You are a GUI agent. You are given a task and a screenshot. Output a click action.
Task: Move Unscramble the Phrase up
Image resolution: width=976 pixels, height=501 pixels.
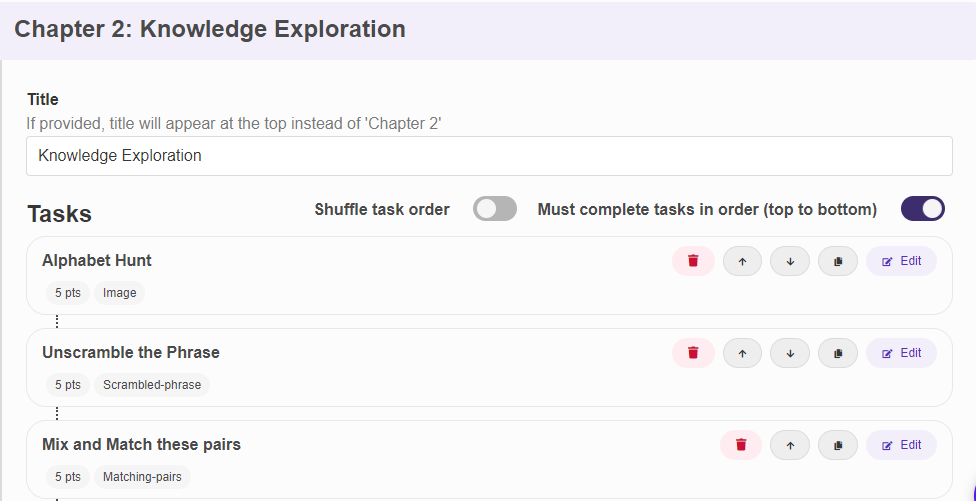pos(742,353)
